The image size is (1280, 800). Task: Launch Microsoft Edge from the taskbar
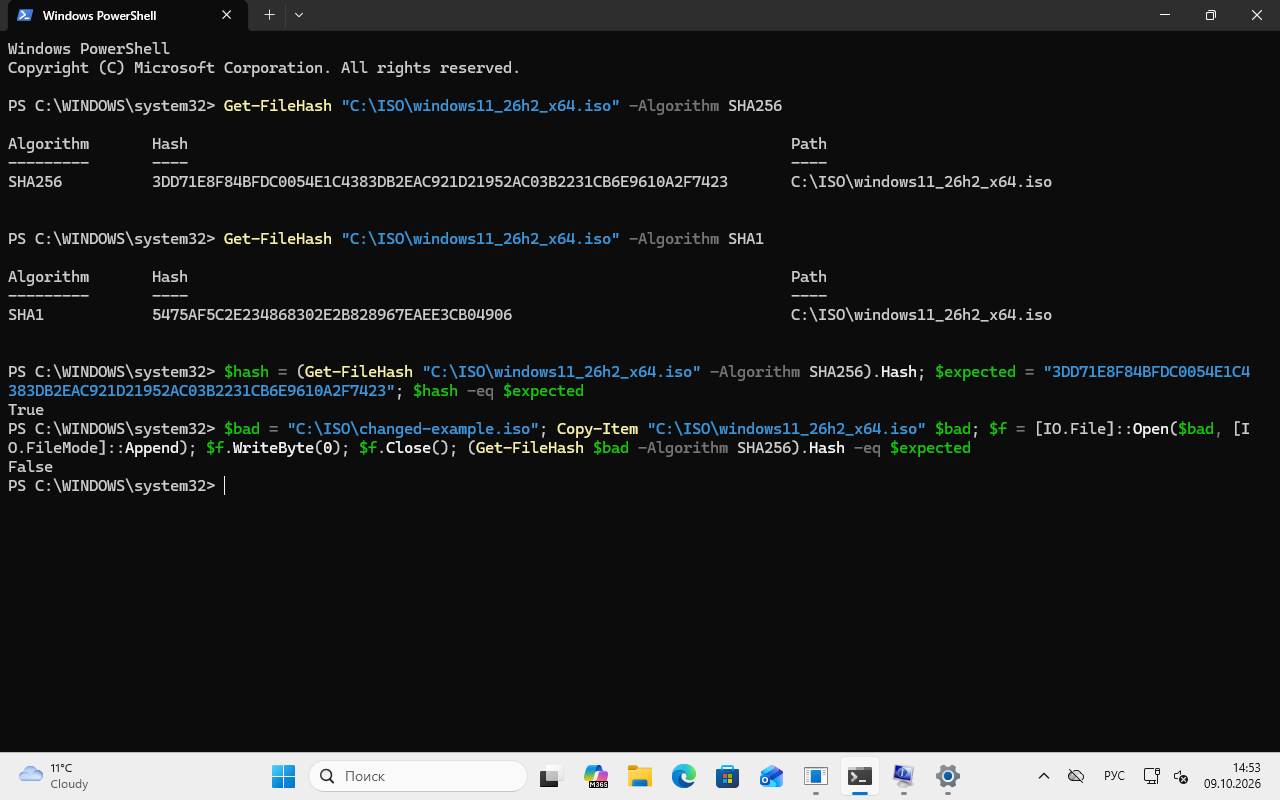684,776
